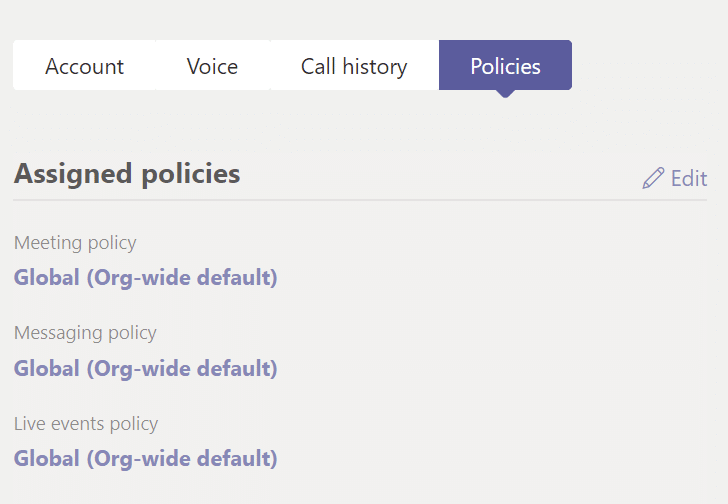Switch to the Account tab
This screenshot has width=728, height=504.
(x=84, y=65)
